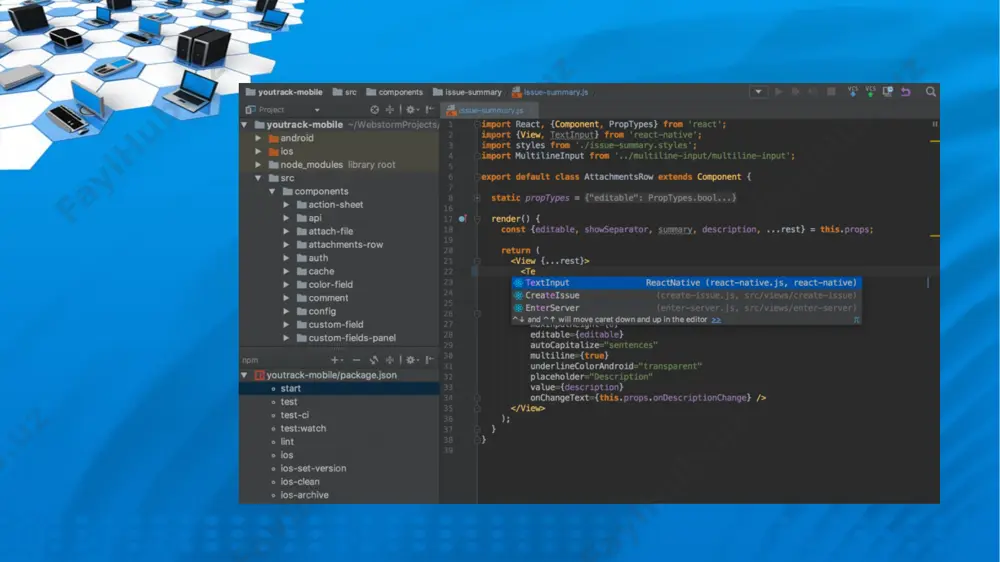Click Scroll from Source icon in Project panel
1000x562 pixels.
[374, 110]
